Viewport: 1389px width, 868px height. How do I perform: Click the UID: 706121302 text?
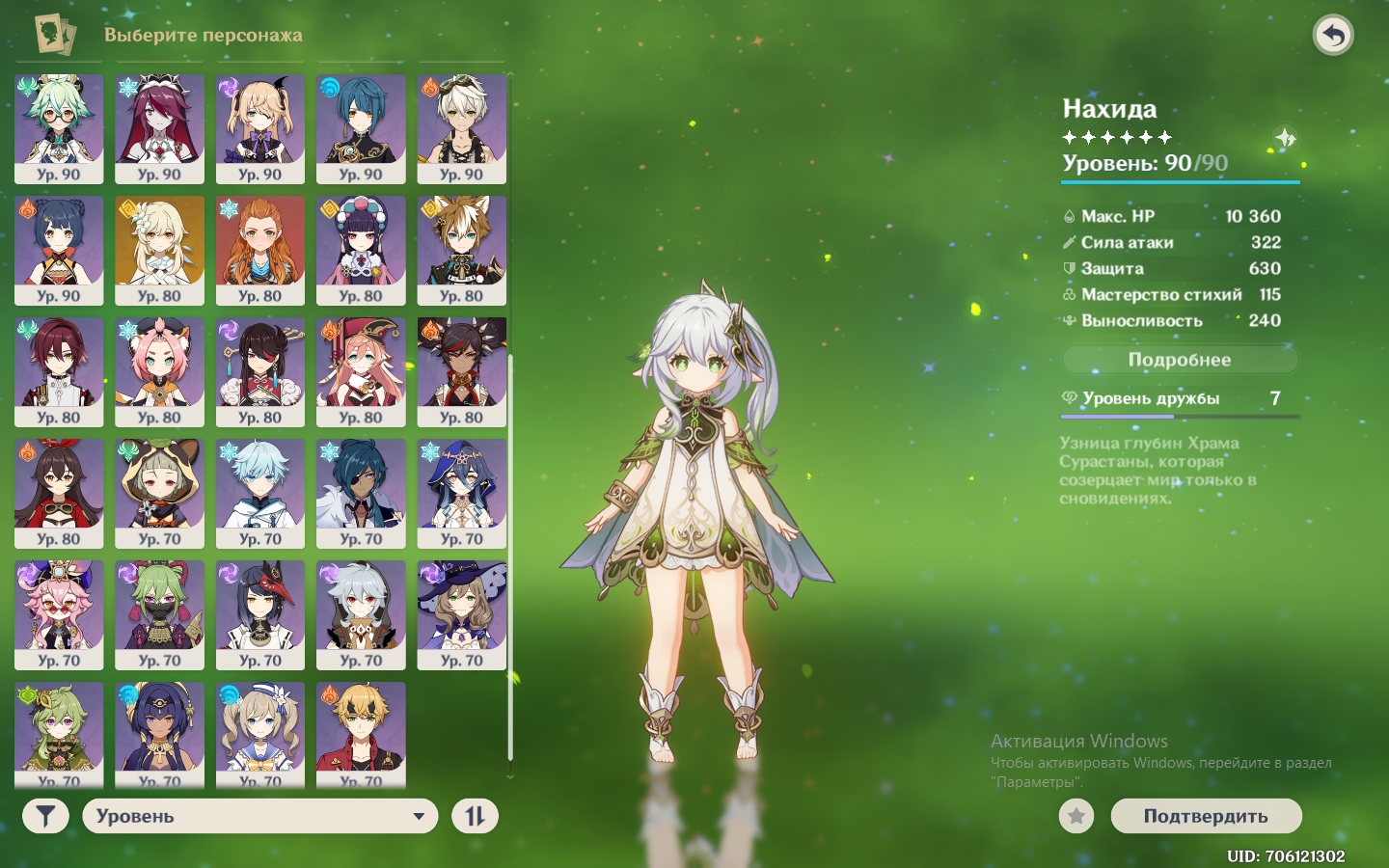point(1286,855)
